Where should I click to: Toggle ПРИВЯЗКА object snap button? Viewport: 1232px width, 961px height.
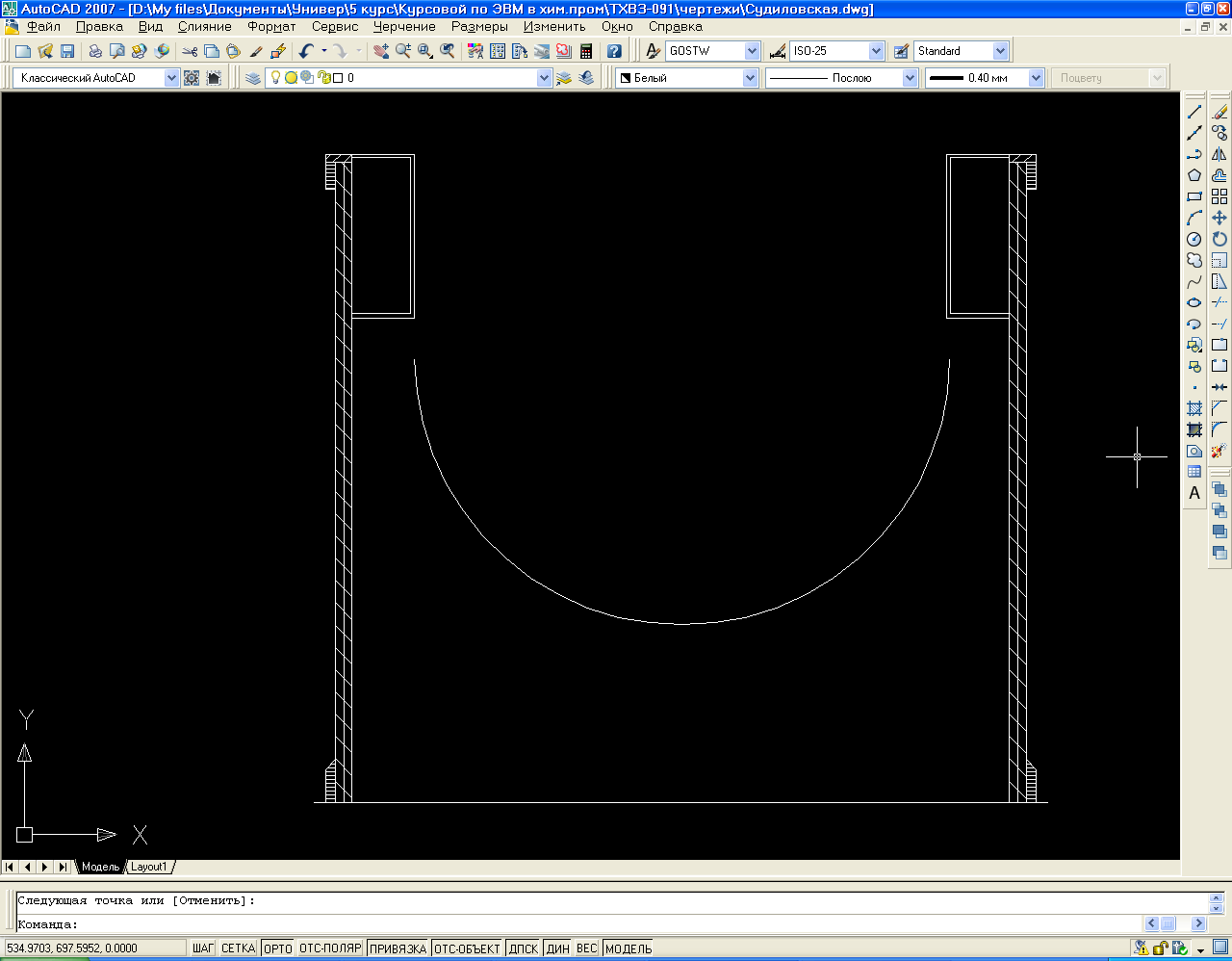398,948
